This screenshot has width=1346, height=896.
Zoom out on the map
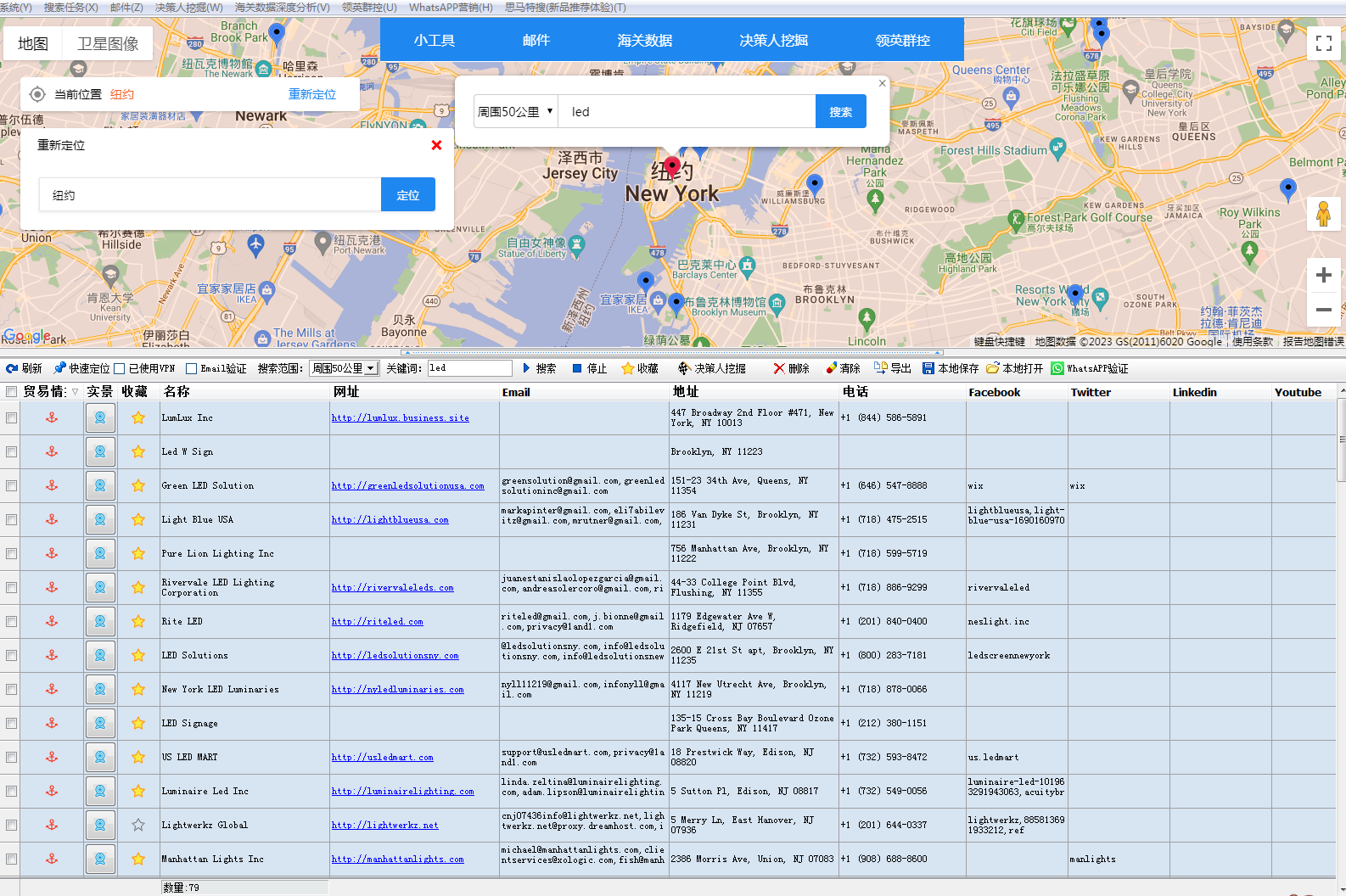(1323, 310)
